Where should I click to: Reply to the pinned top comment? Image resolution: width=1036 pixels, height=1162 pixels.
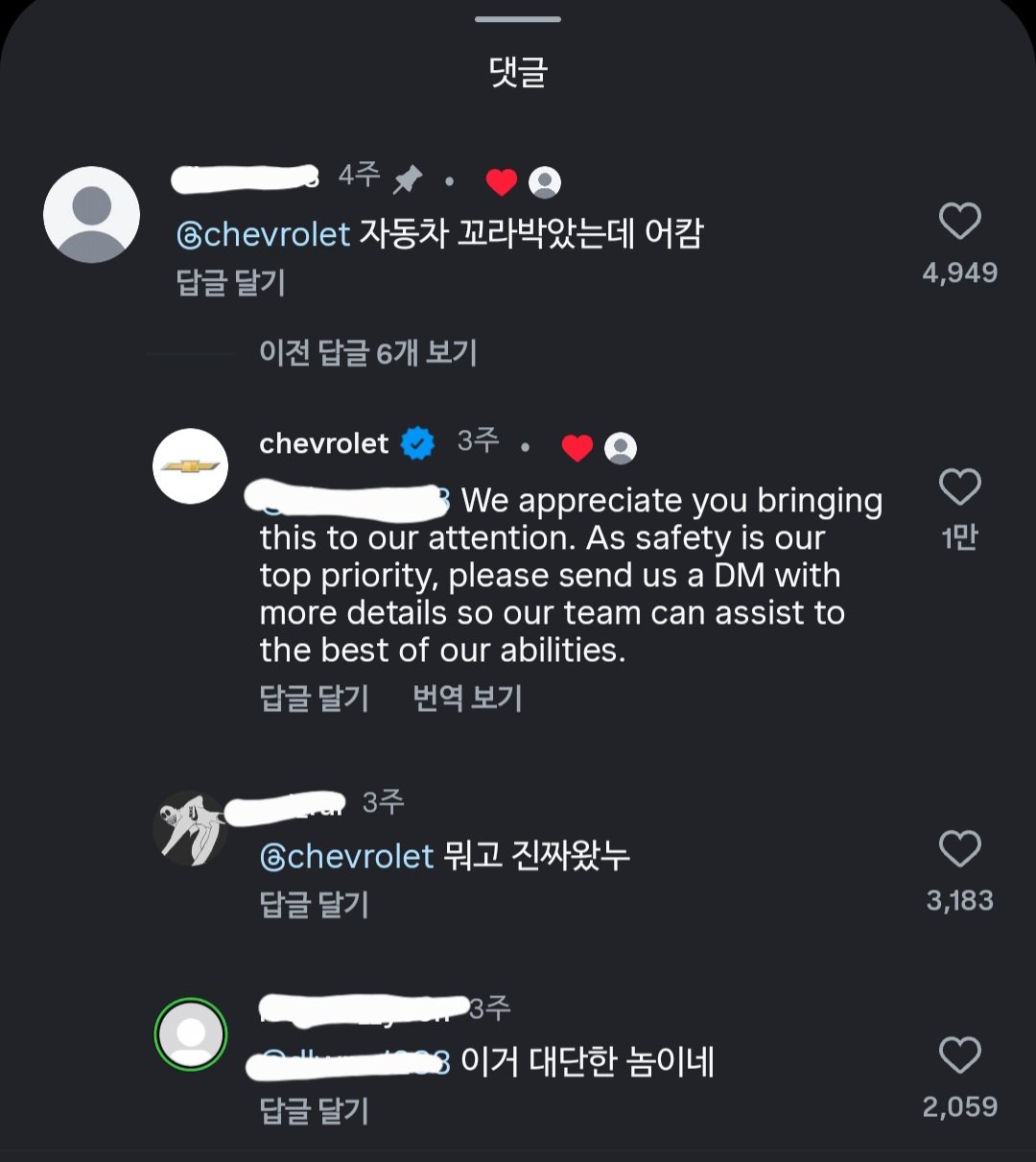click(x=231, y=283)
